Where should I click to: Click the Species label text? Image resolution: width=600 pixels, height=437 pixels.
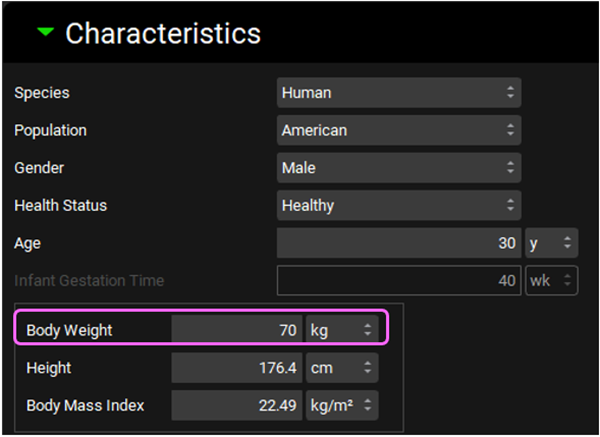click(x=42, y=93)
